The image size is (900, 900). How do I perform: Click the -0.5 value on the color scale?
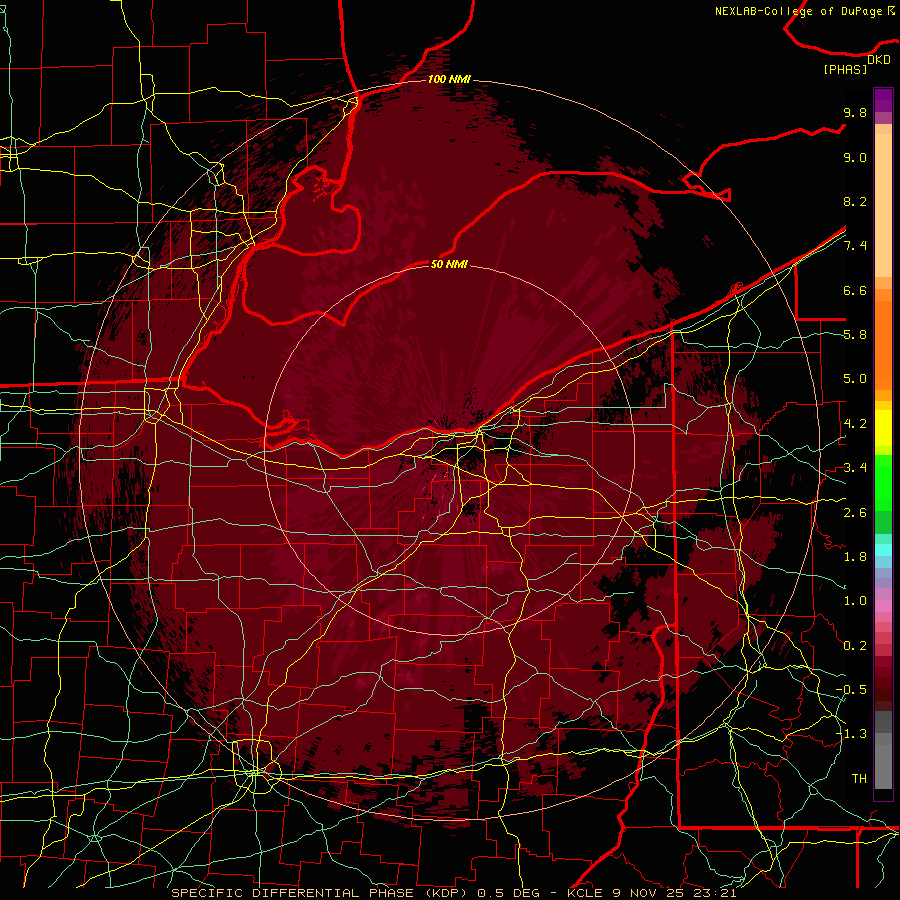(x=851, y=690)
